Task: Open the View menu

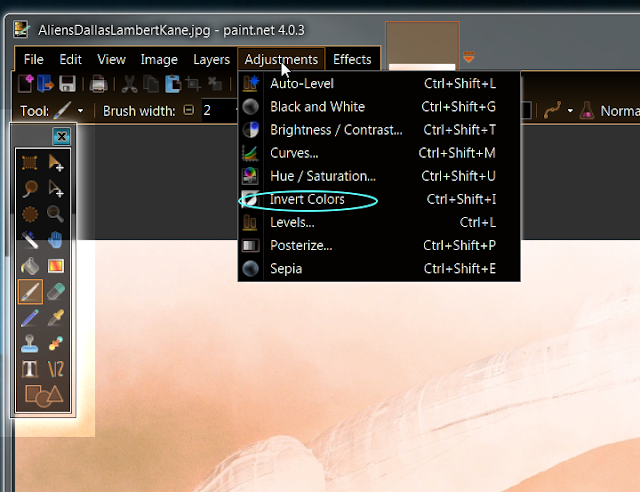Action: coord(111,60)
